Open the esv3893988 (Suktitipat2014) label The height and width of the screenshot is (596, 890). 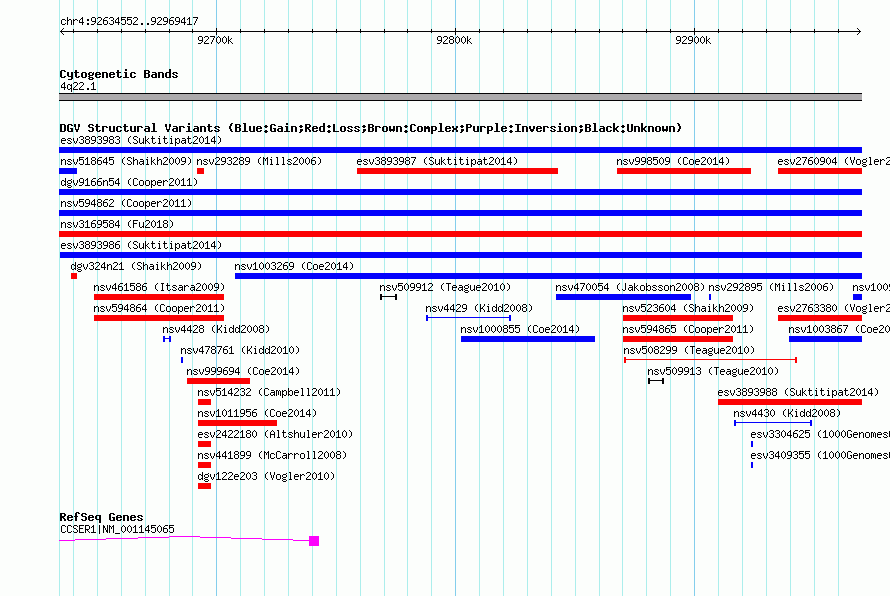tap(798, 392)
